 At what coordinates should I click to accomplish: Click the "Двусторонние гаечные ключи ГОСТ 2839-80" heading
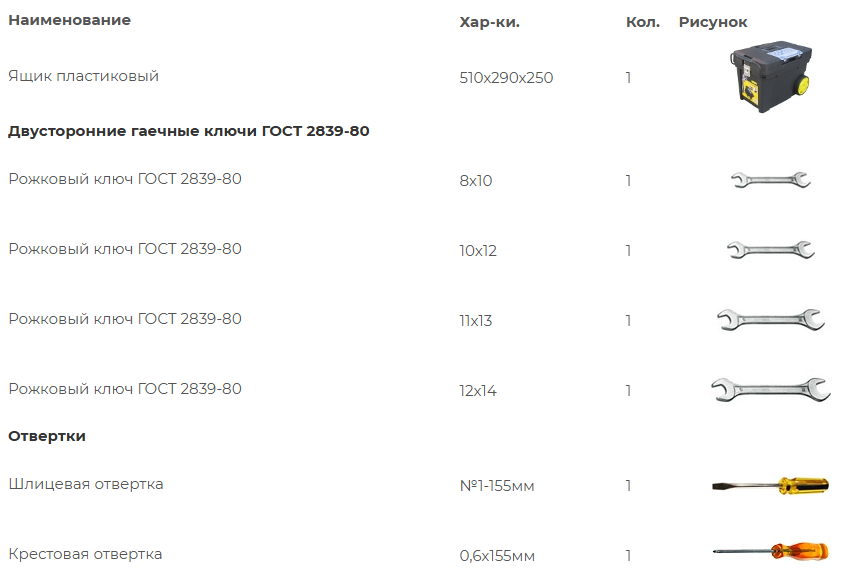tap(190, 131)
